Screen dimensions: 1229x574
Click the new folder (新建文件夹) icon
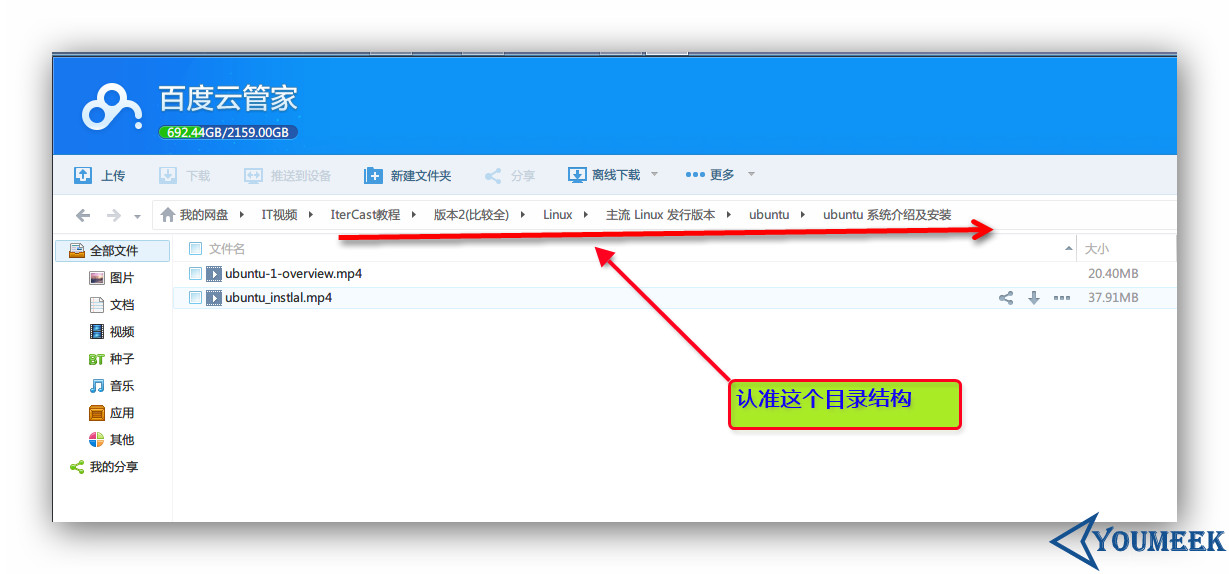tap(373, 175)
